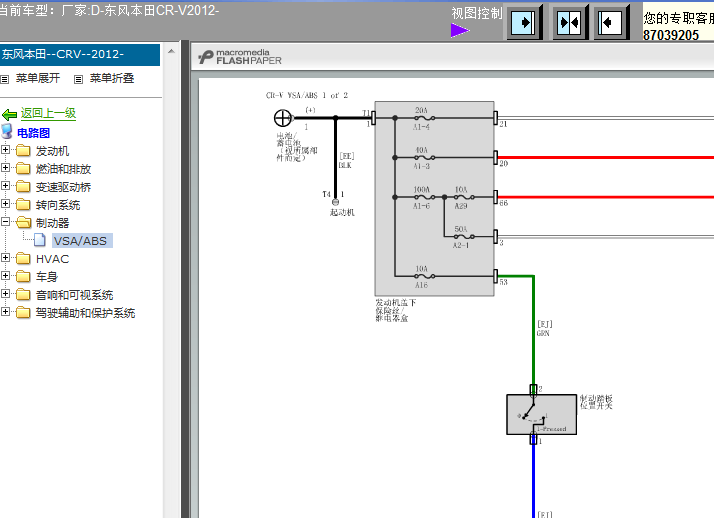Click the HVAC folder icon
Image resolution: width=714 pixels, height=518 pixels.
pyautogui.click(x=23, y=259)
